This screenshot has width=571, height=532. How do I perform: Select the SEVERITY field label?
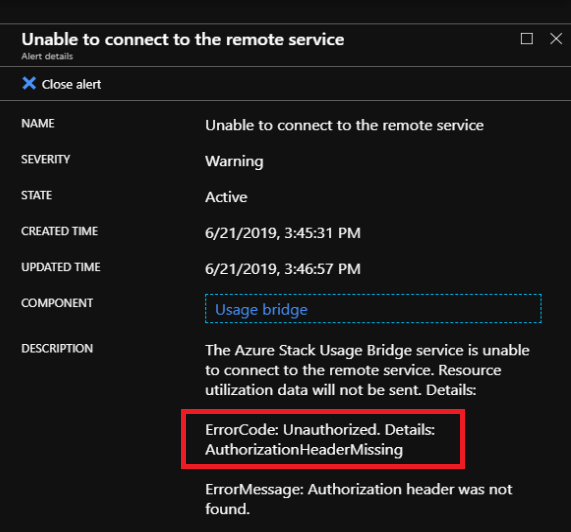pyautogui.click(x=46, y=159)
